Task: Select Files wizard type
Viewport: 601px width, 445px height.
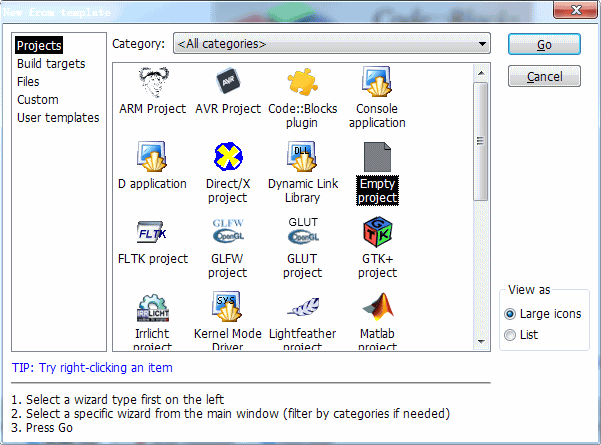Action: coord(28,82)
